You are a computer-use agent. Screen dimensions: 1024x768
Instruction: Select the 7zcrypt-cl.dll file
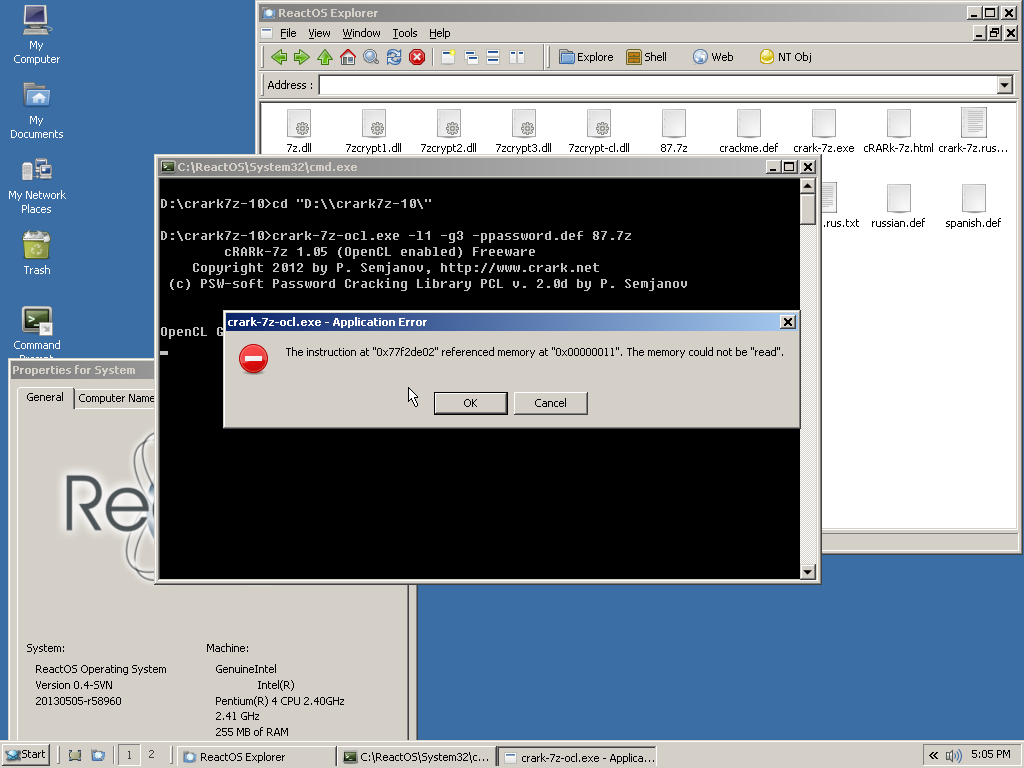pos(599,131)
